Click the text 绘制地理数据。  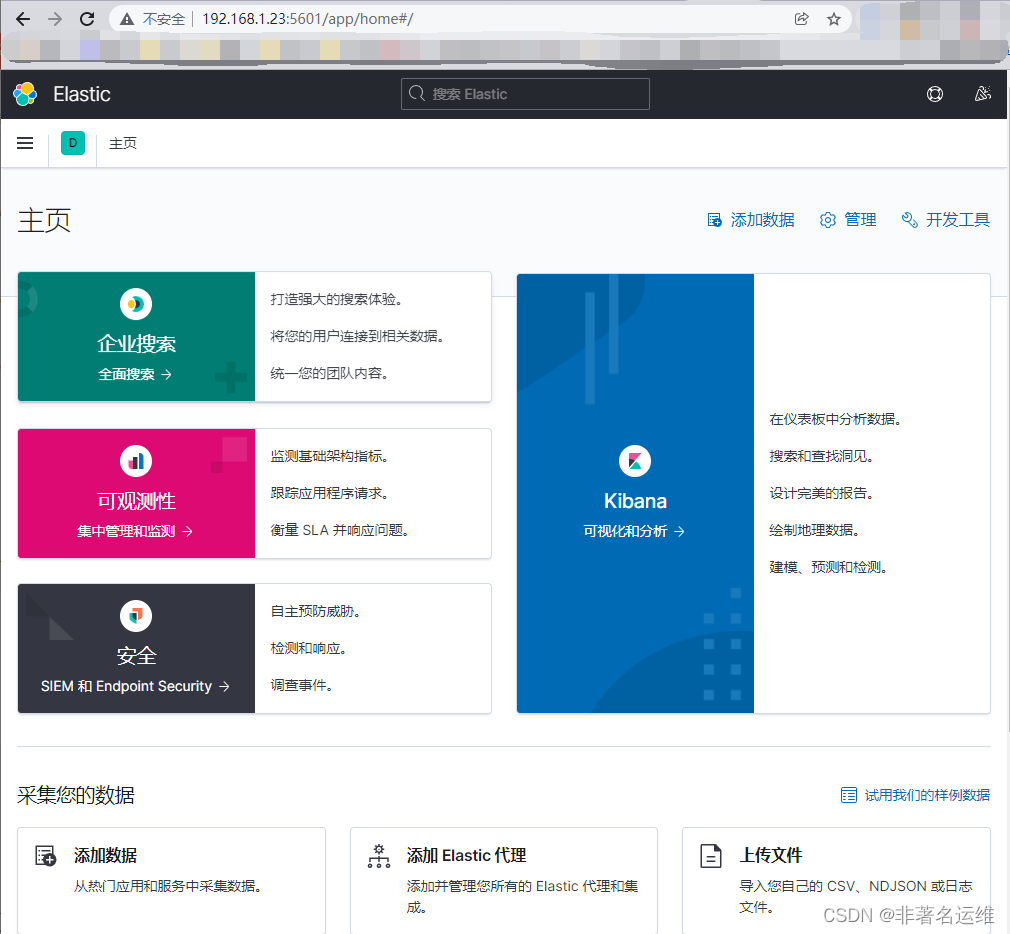[x=815, y=530]
